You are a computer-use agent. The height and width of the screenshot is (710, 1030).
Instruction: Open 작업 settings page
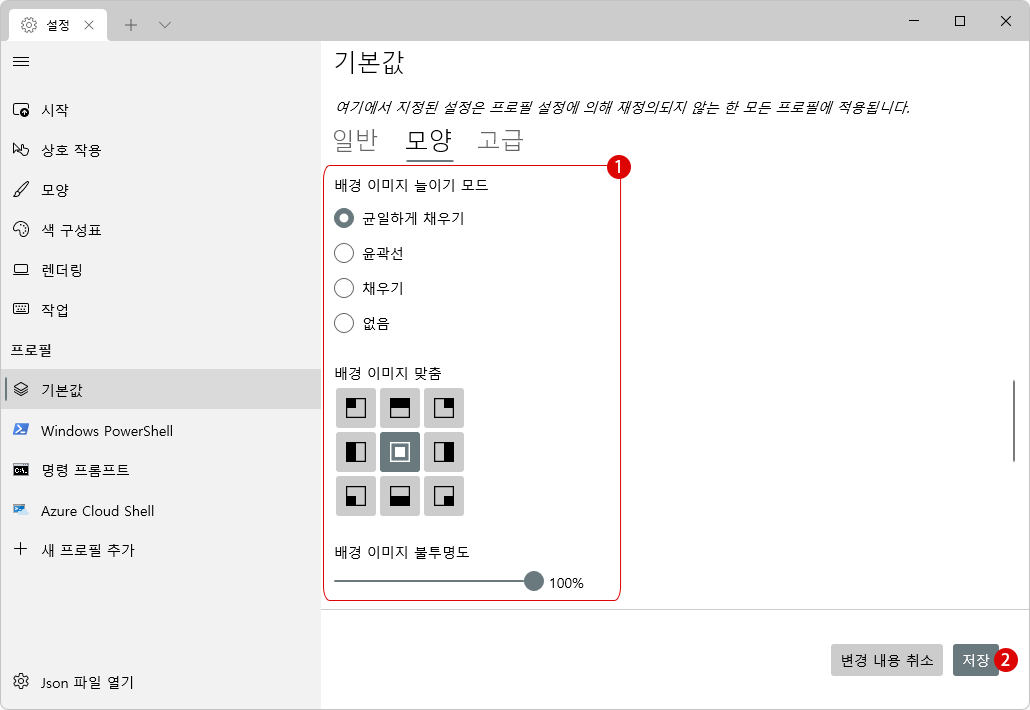coord(161,309)
